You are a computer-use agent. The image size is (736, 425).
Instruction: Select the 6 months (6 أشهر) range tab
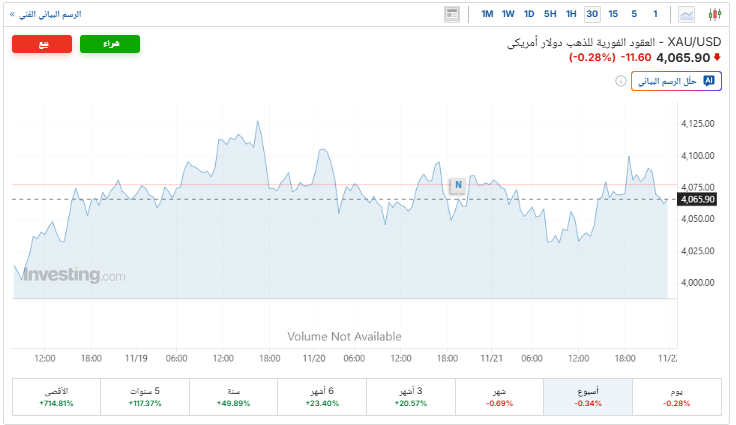coord(323,396)
